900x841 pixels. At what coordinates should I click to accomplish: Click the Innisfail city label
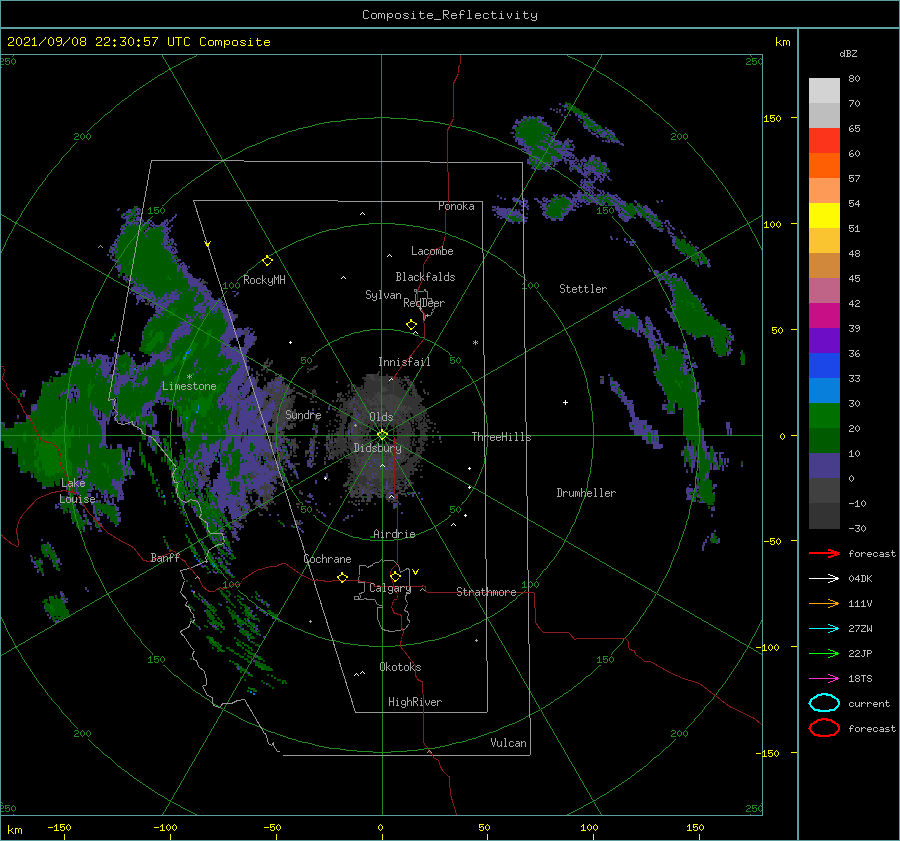[x=404, y=362]
